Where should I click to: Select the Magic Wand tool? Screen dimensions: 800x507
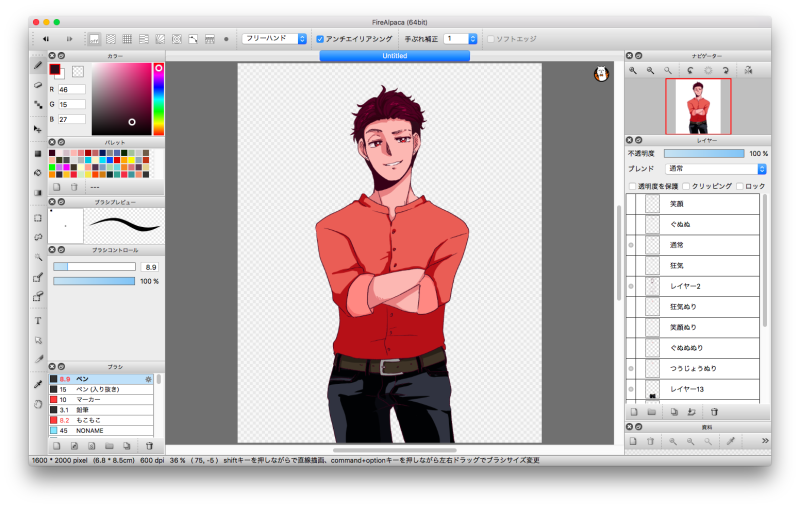(x=38, y=257)
